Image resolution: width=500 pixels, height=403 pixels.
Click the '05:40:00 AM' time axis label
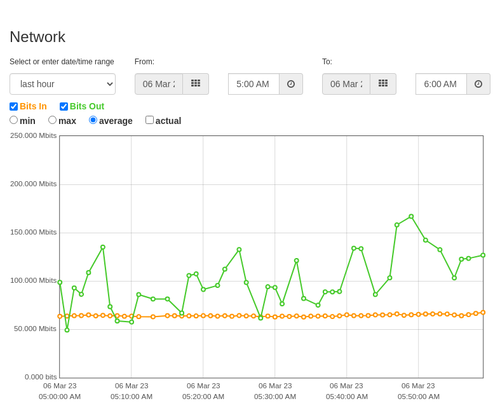tap(347, 397)
